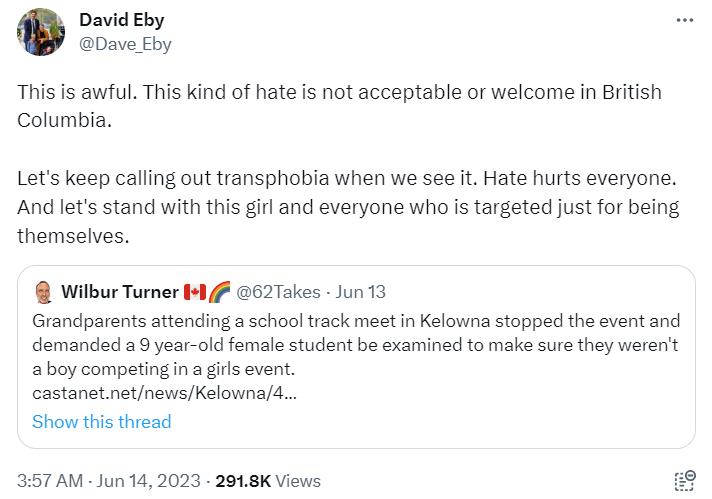
Task: Click Wilbur Turner's small avatar
Action: click(43, 293)
